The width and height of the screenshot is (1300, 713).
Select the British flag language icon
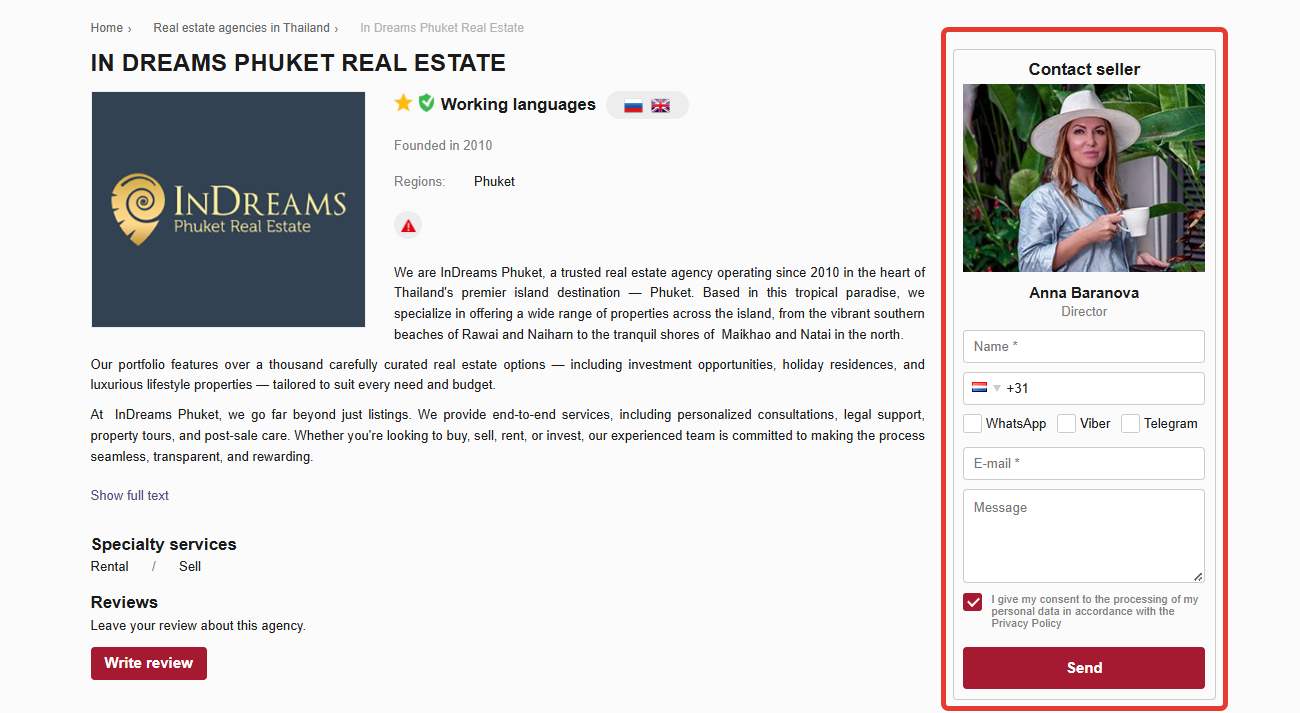click(660, 105)
